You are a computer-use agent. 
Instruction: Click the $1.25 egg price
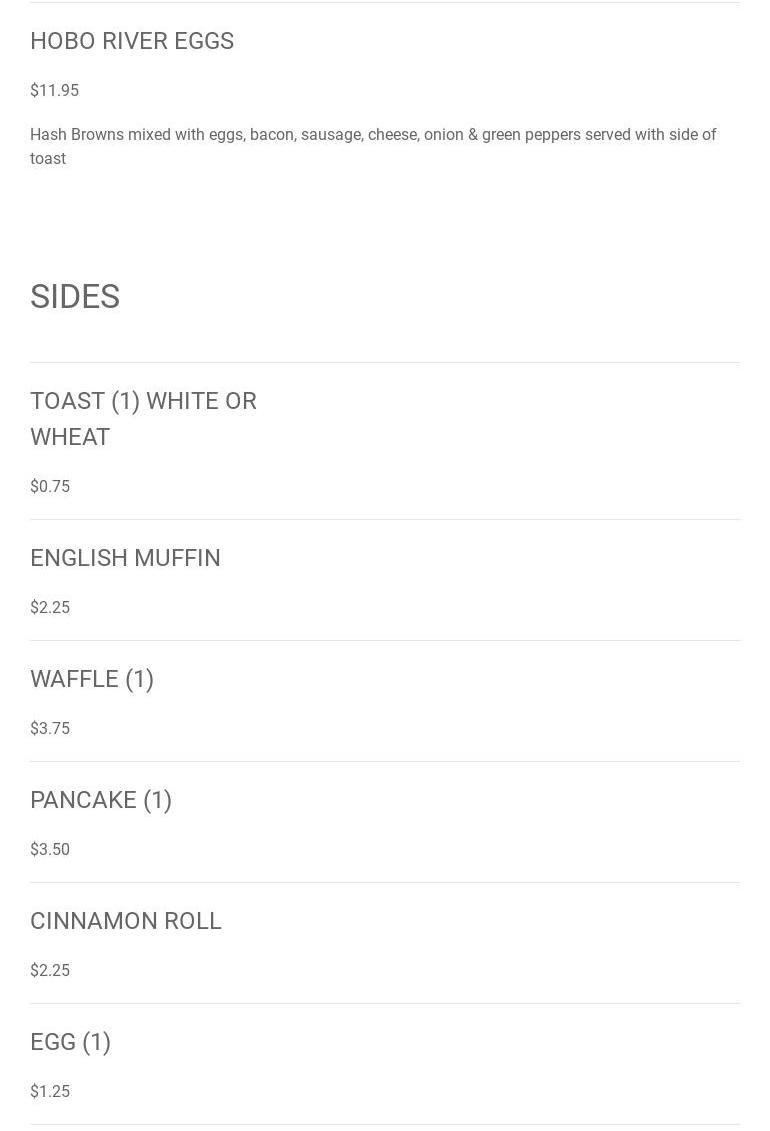pyautogui.click(x=50, y=1091)
